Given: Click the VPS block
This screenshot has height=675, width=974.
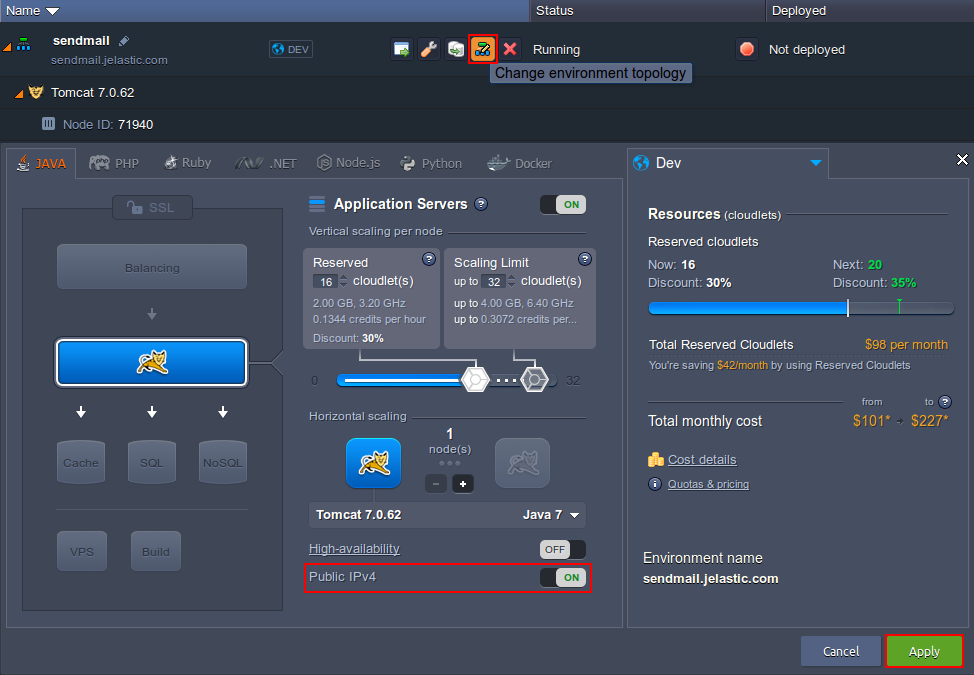Looking at the screenshot, I should tap(82, 551).
